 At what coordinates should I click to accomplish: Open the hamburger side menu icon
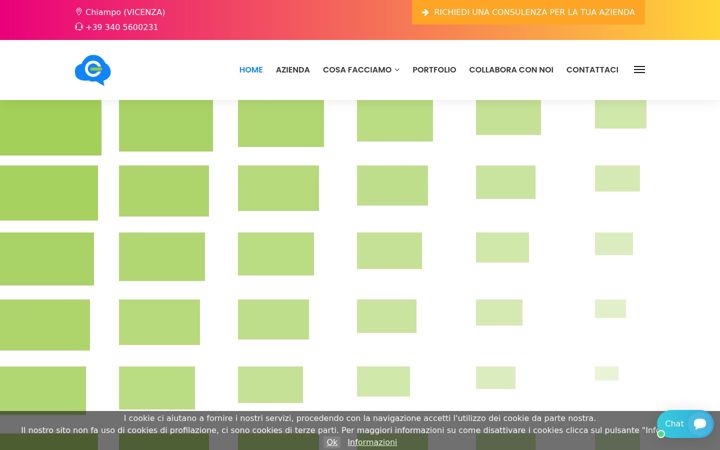click(x=639, y=70)
